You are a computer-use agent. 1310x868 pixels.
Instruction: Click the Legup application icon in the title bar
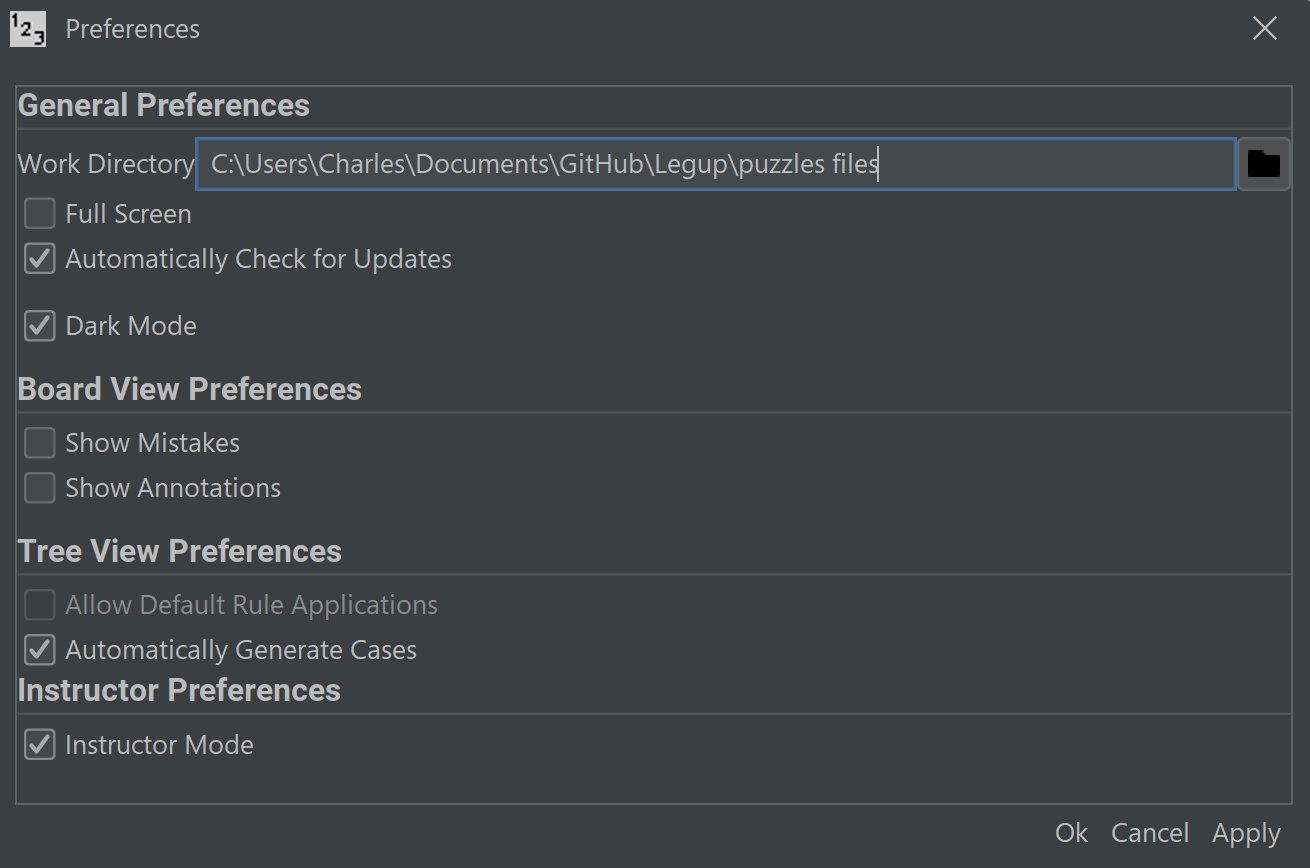(27, 28)
